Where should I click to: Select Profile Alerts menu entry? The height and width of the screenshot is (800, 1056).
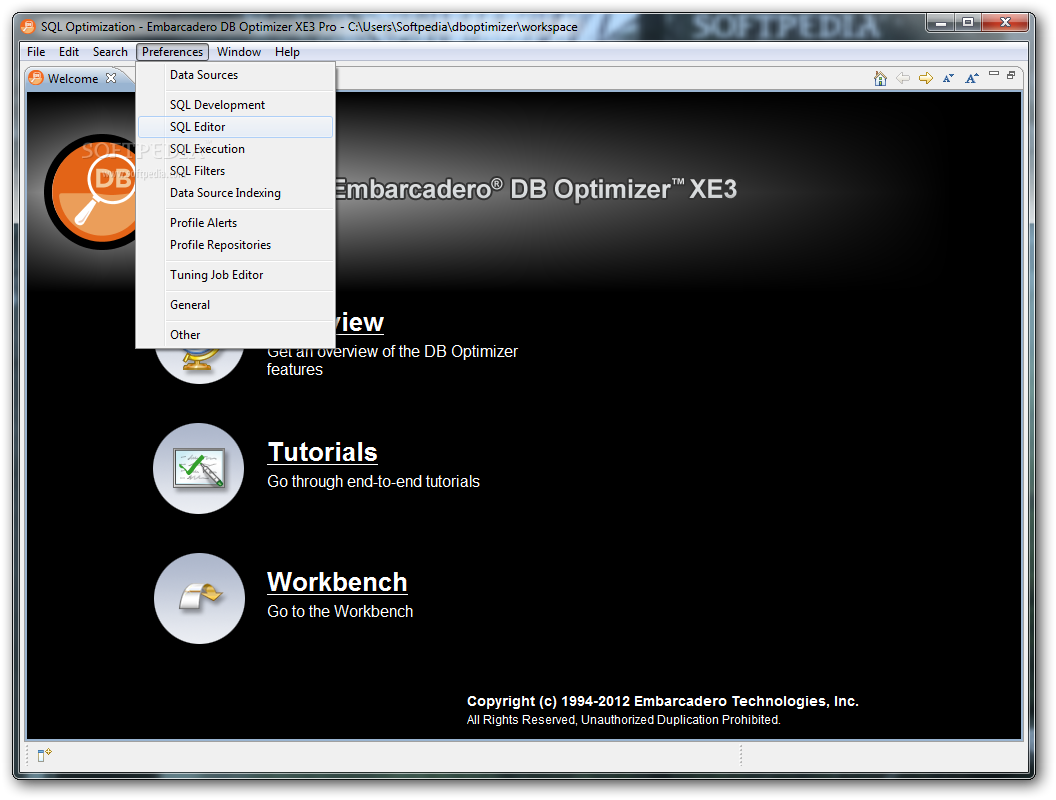pos(236,223)
